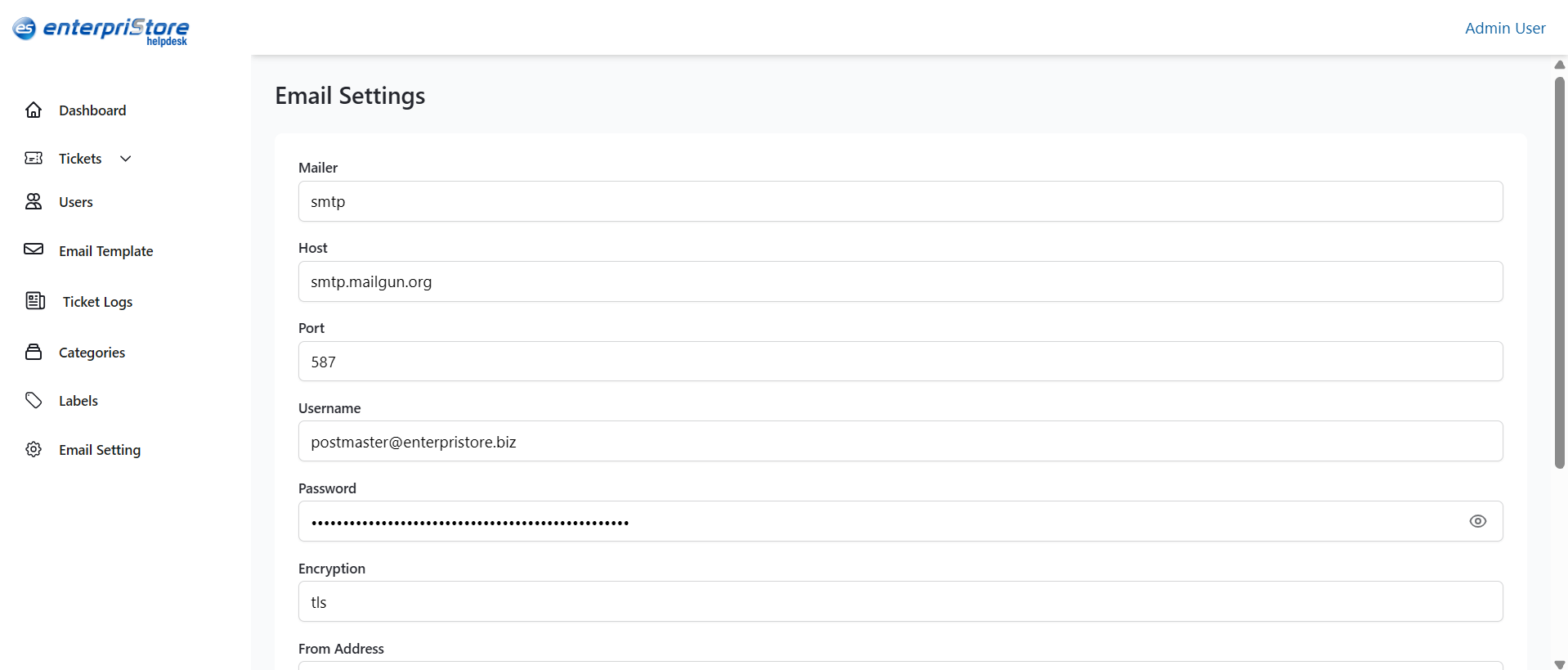Click the Email Setting gear icon
This screenshot has width=1568, height=670.
(34, 449)
